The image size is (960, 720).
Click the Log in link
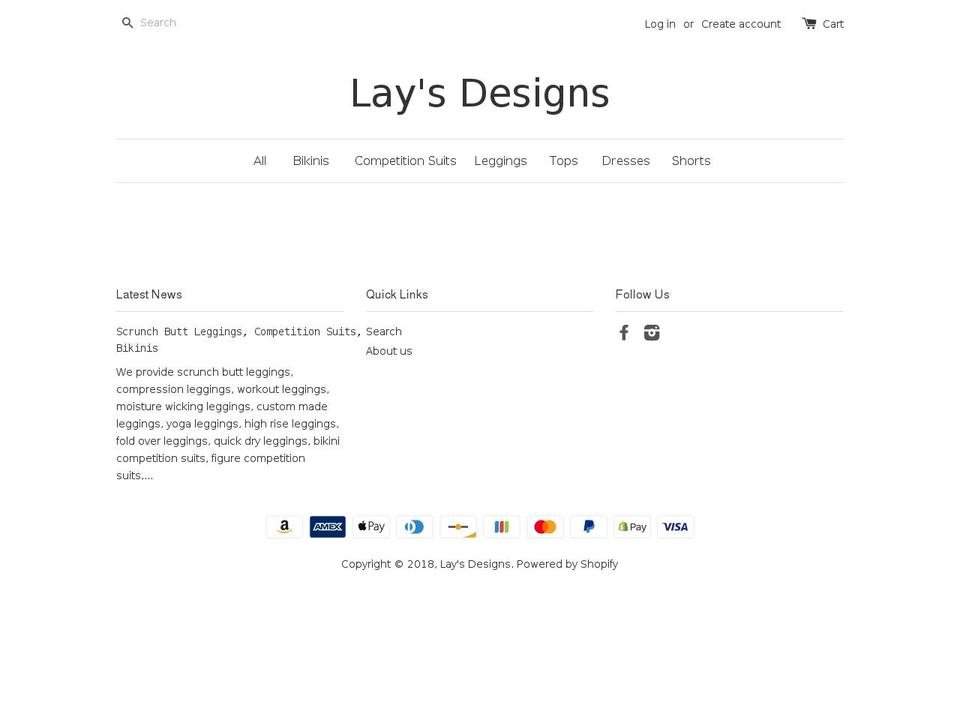click(x=659, y=24)
